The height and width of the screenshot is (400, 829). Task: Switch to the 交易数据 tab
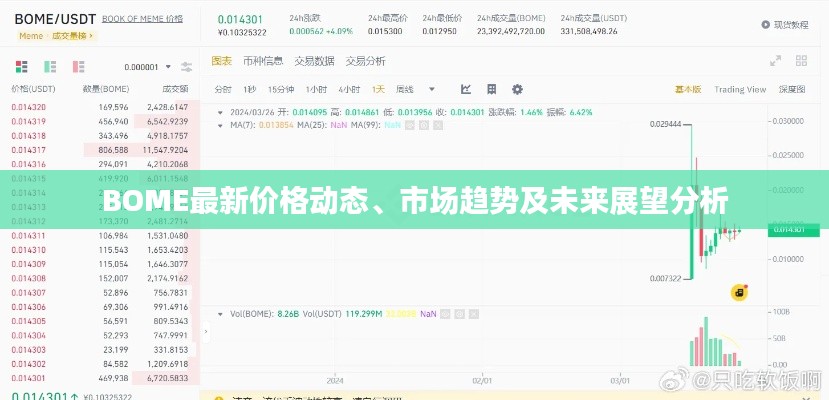tap(314, 61)
